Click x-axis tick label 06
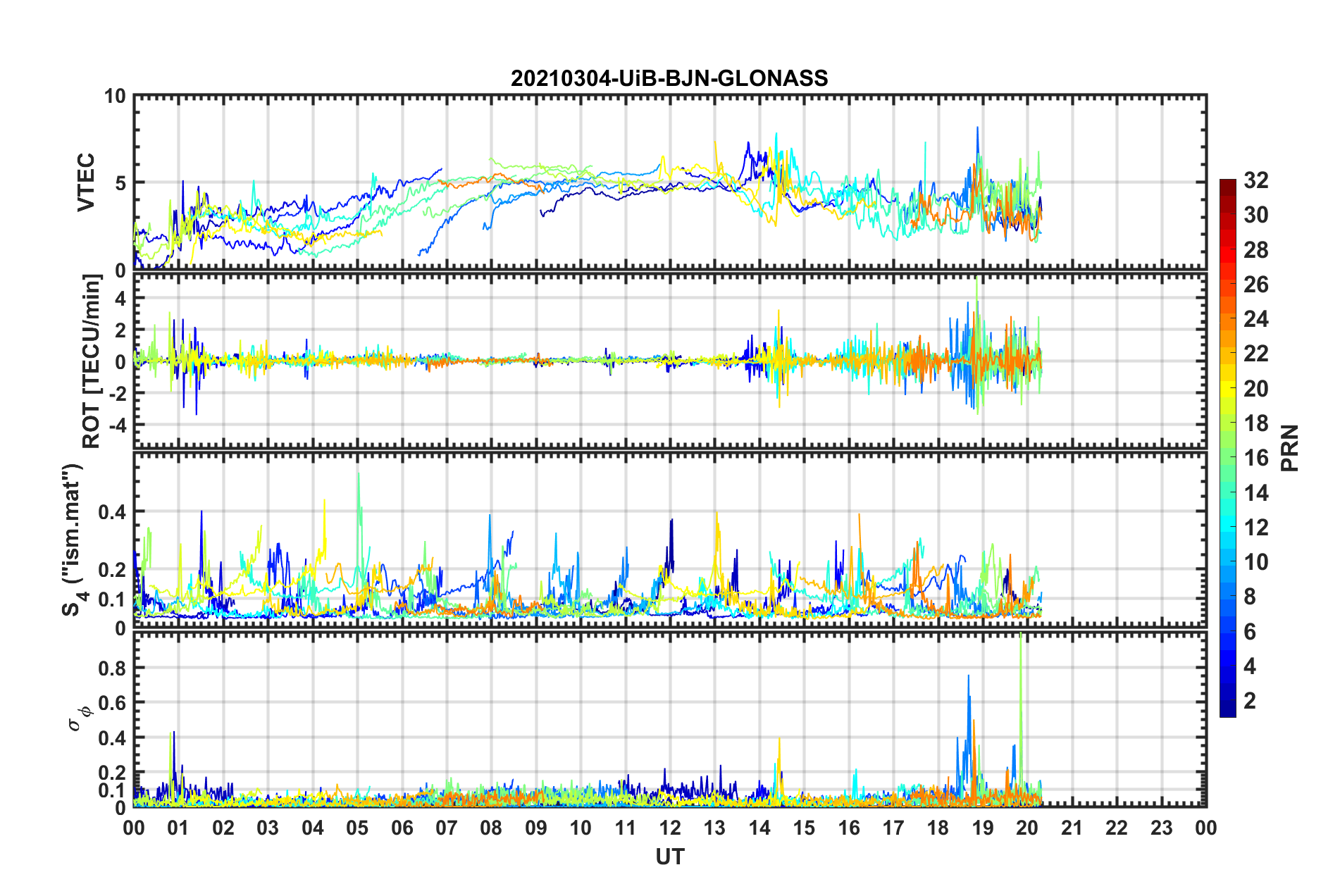 tap(402, 828)
